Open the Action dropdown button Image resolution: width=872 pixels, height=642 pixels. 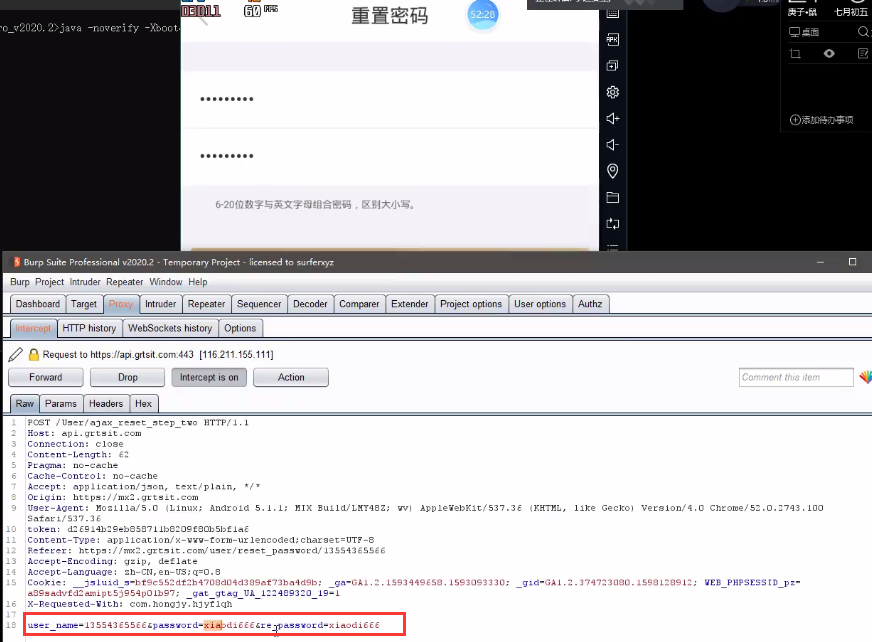291,377
